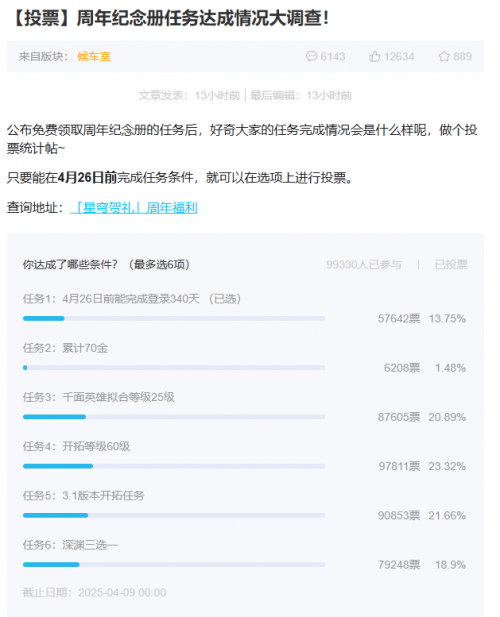Open the 候车室 board link
Viewport: 500px width, 617px height.
tap(94, 57)
